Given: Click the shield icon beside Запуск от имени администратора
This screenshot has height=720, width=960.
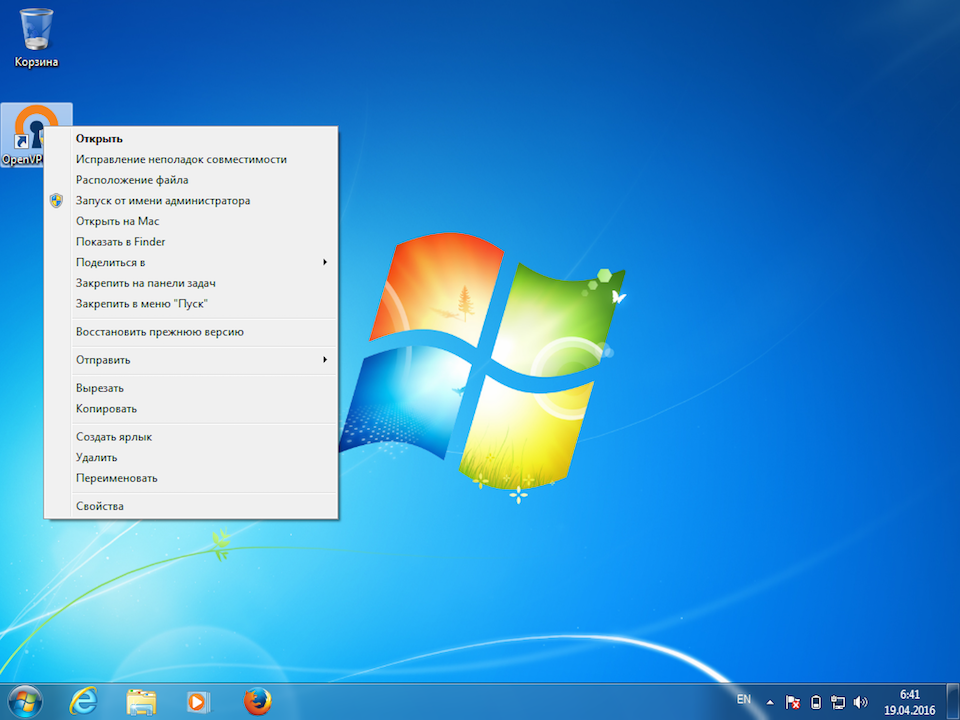Looking at the screenshot, I should [x=56, y=201].
